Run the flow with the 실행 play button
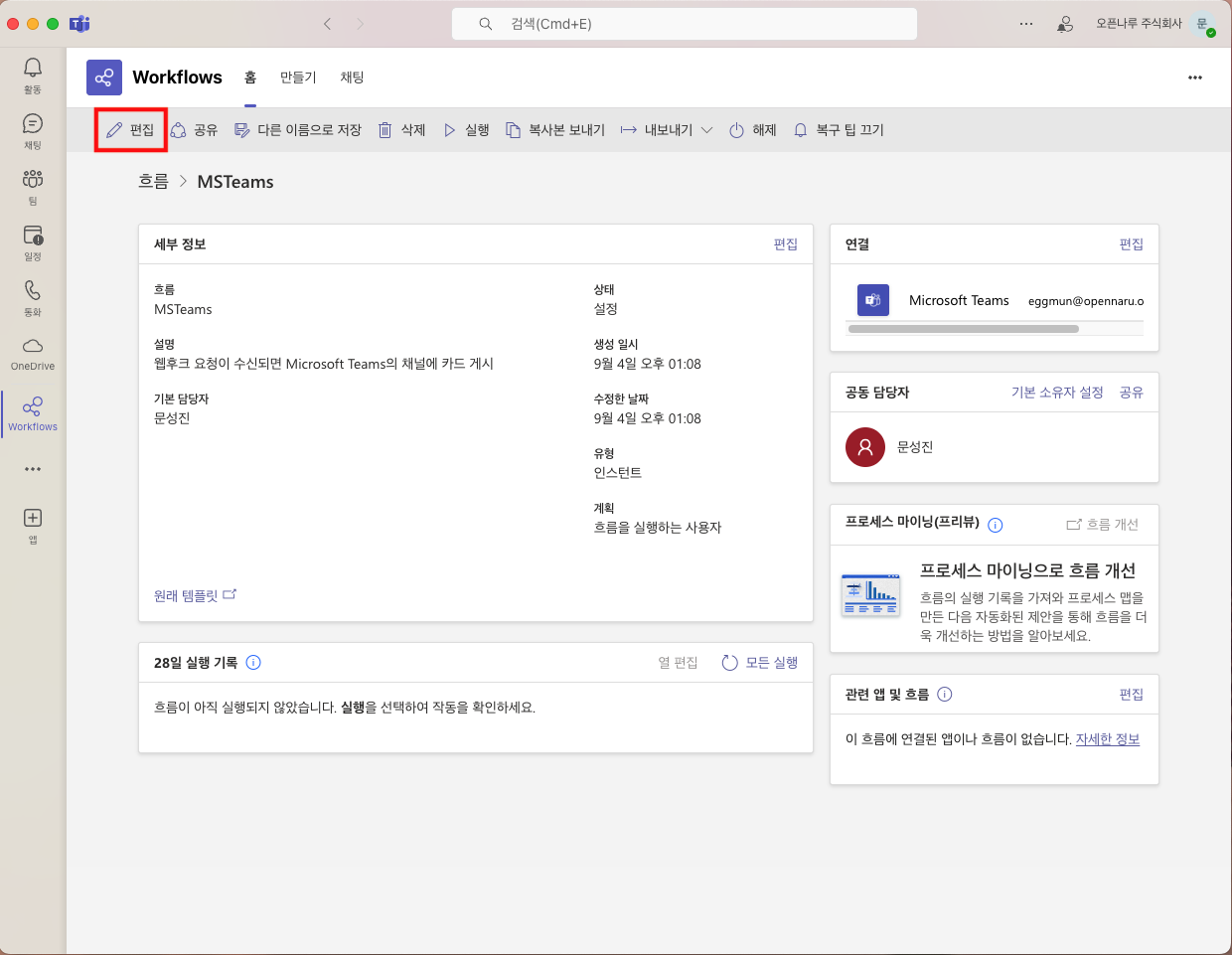This screenshot has width=1232, height=955. pyautogui.click(x=466, y=130)
